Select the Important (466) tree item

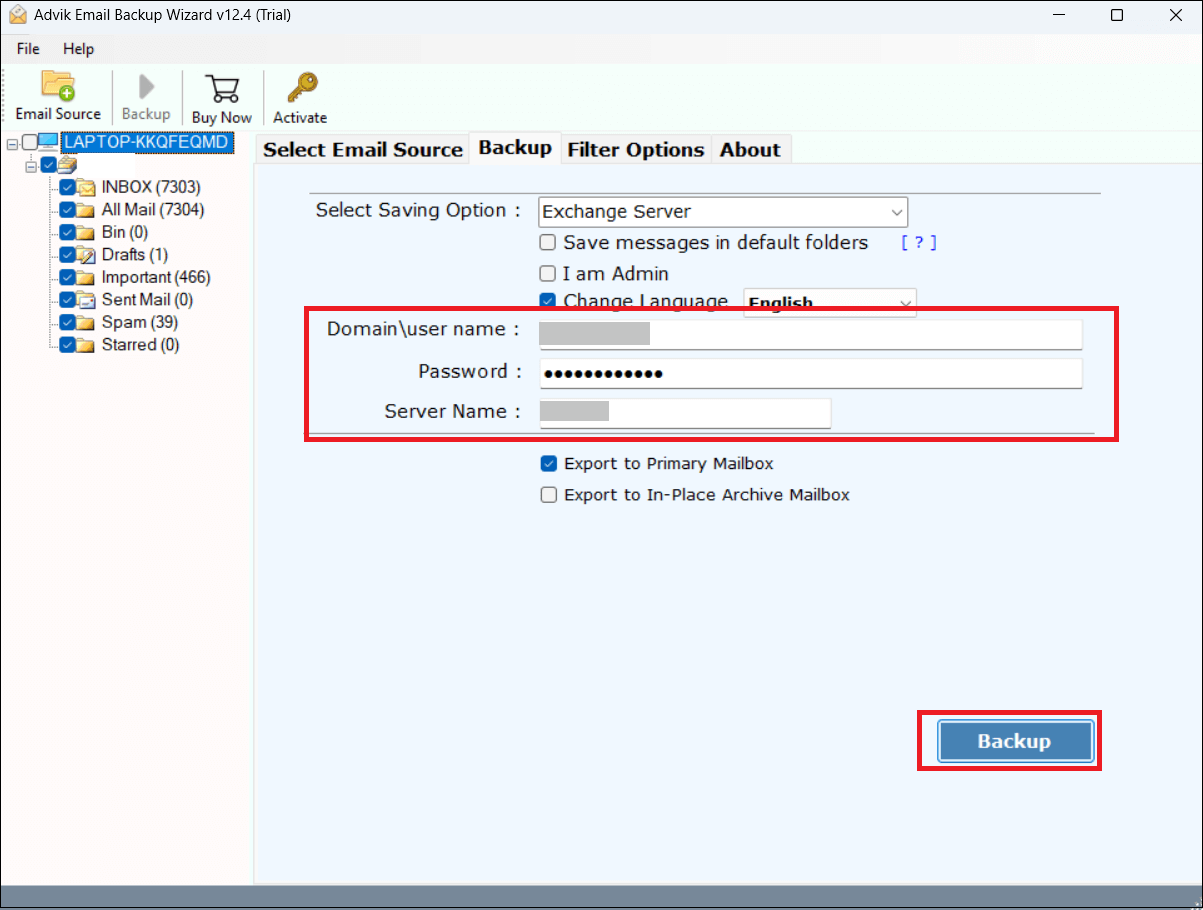tap(156, 277)
